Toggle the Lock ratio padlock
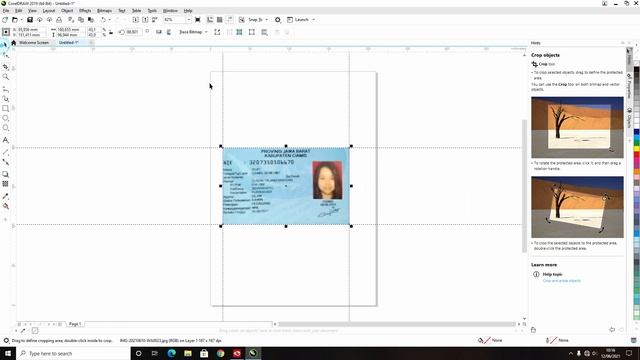 [x=111, y=32]
